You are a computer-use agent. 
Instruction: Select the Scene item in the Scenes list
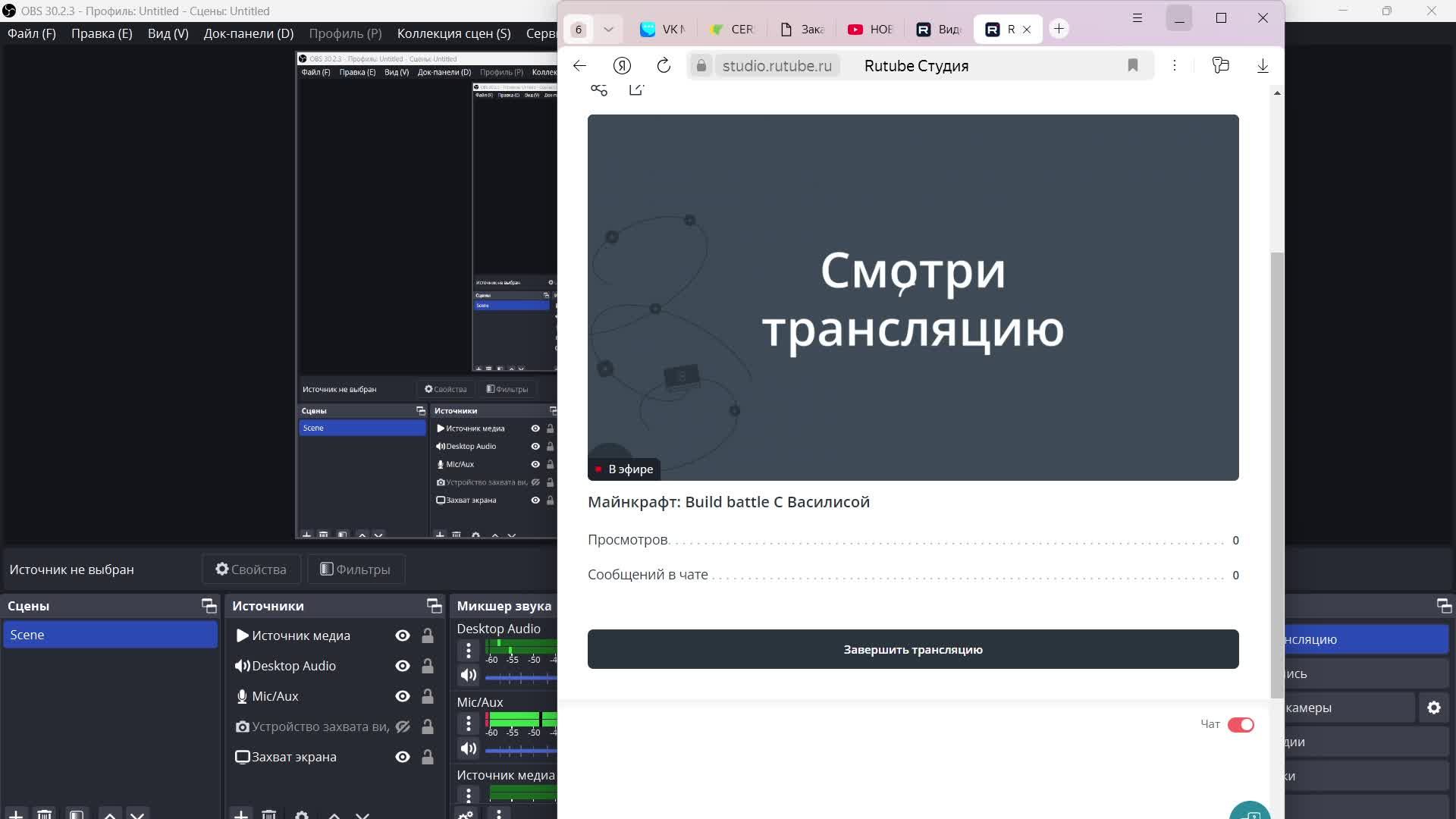point(110,635)
